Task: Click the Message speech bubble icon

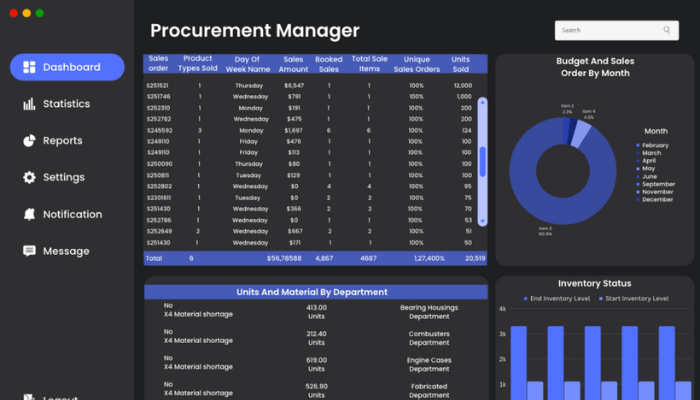Action: pos(29,251)
